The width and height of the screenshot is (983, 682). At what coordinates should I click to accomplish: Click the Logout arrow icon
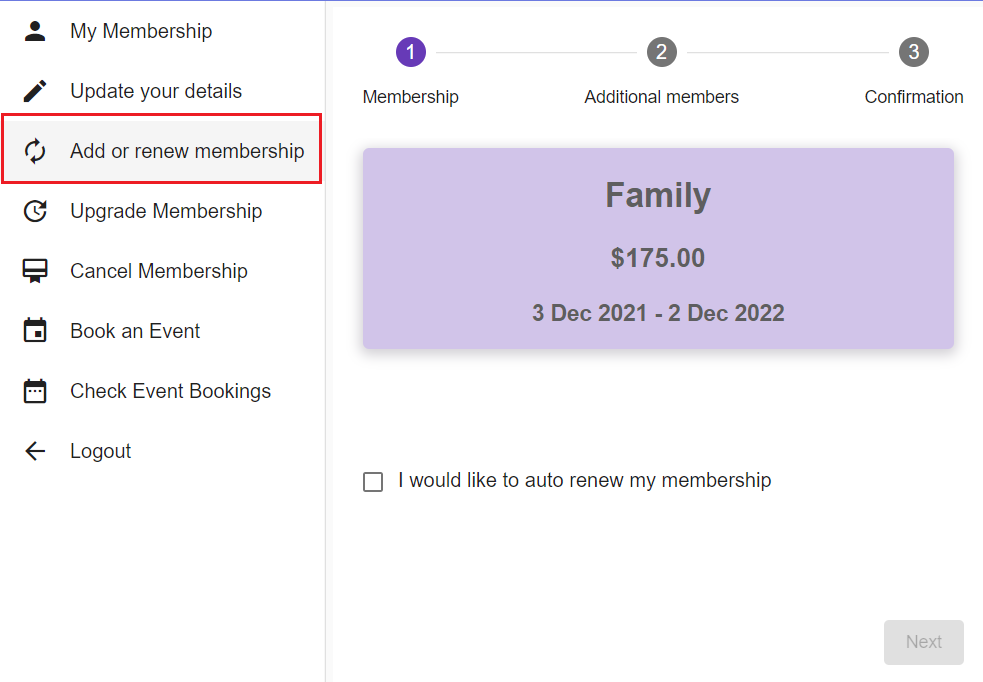tap(35, 451)
